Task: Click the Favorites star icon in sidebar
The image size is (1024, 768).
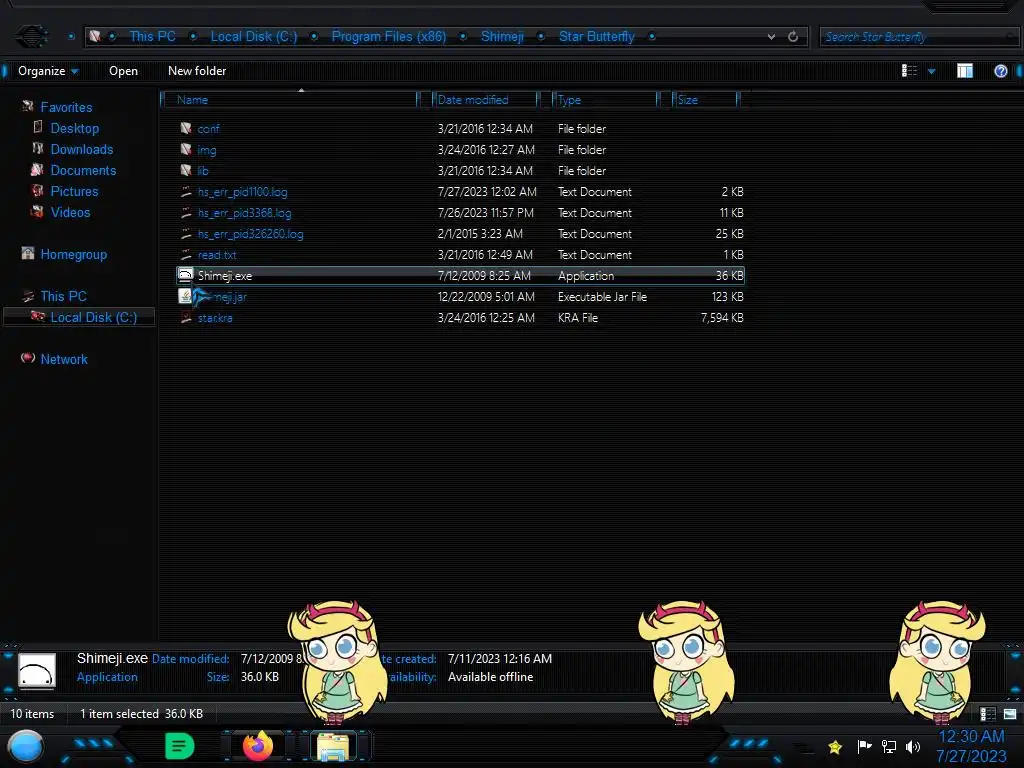Action: 27,106
